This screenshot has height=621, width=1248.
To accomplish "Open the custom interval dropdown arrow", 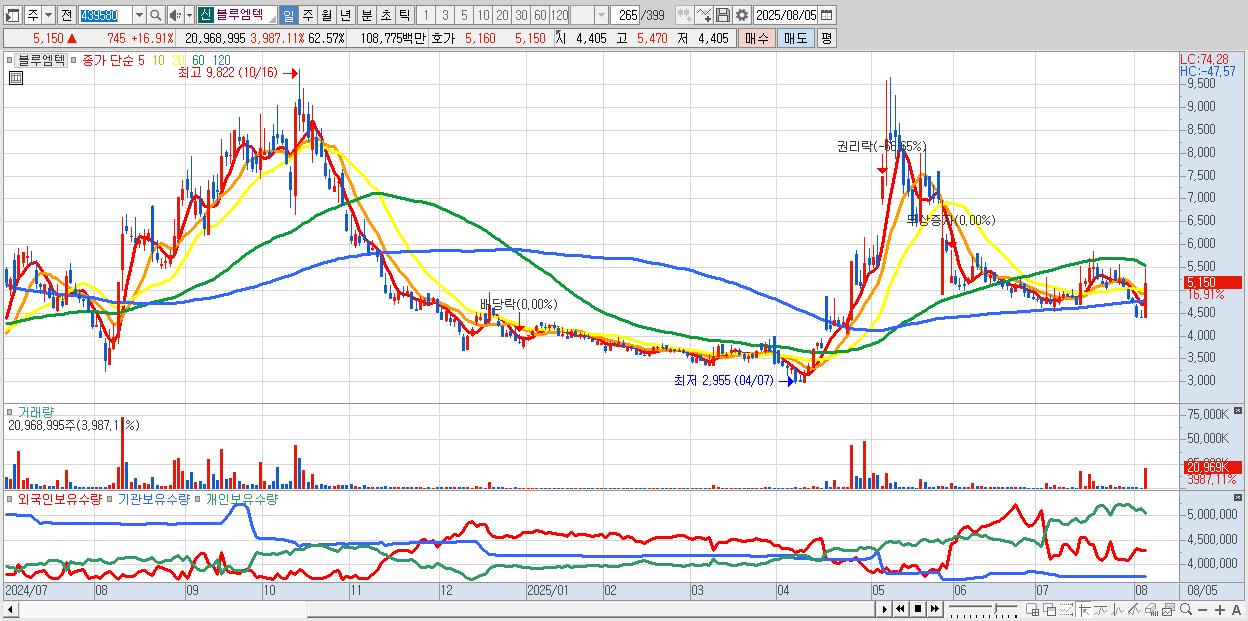I will [601, 15].
